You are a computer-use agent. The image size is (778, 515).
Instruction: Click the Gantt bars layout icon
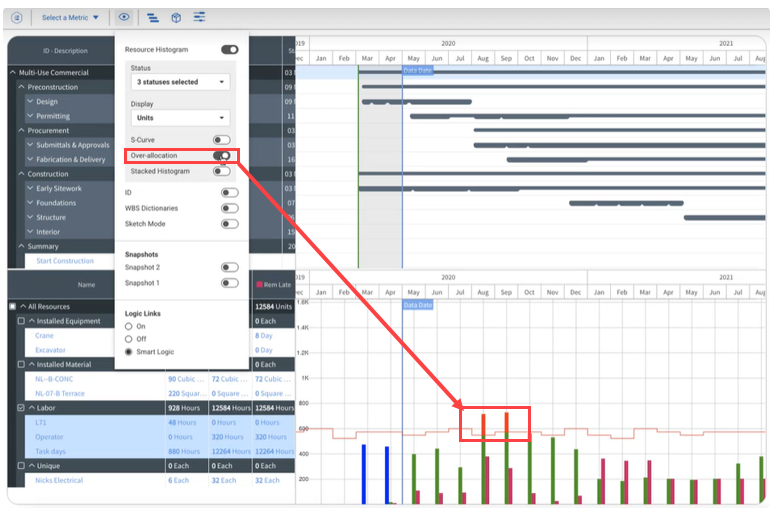[x=152, y=17]
